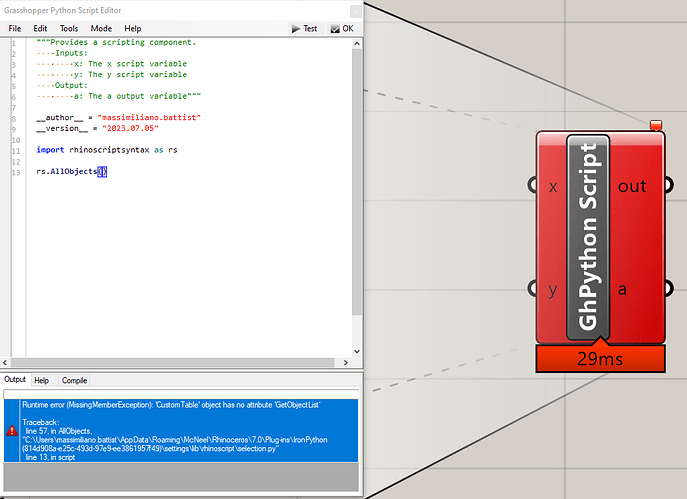The image size is (687, 499).
Task: Click the vertical scrollbar up arrow in editor
Action: pyautogui.click(x=357, y=43)
